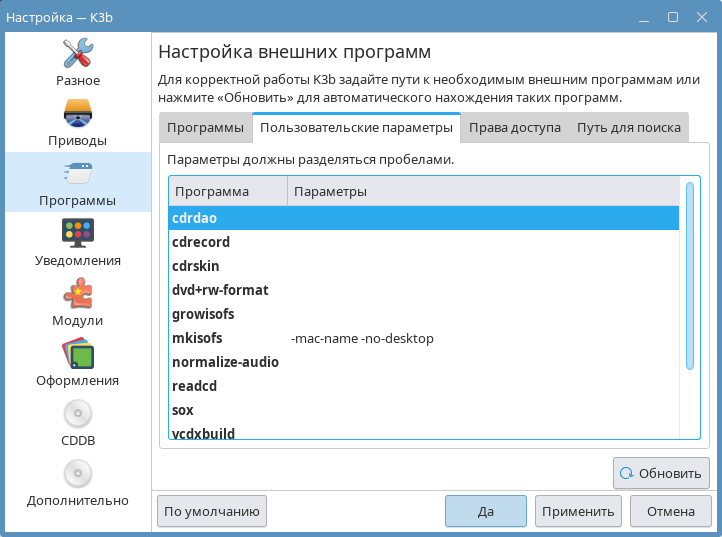Open the Разное settings section
The image size is (722, 537).
pos(77,62)
